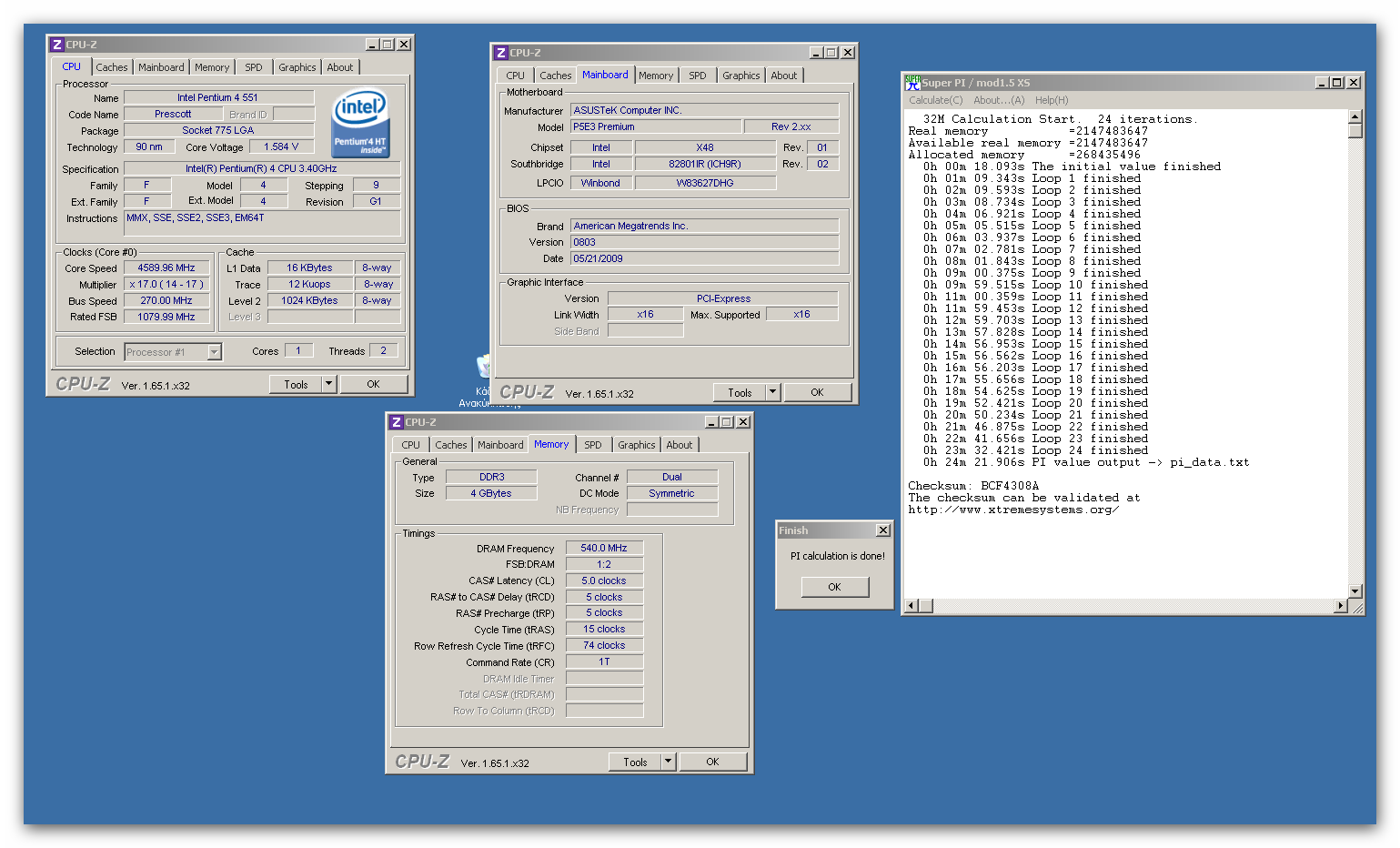Click OK button in the Mainboard window

point(817,392)
